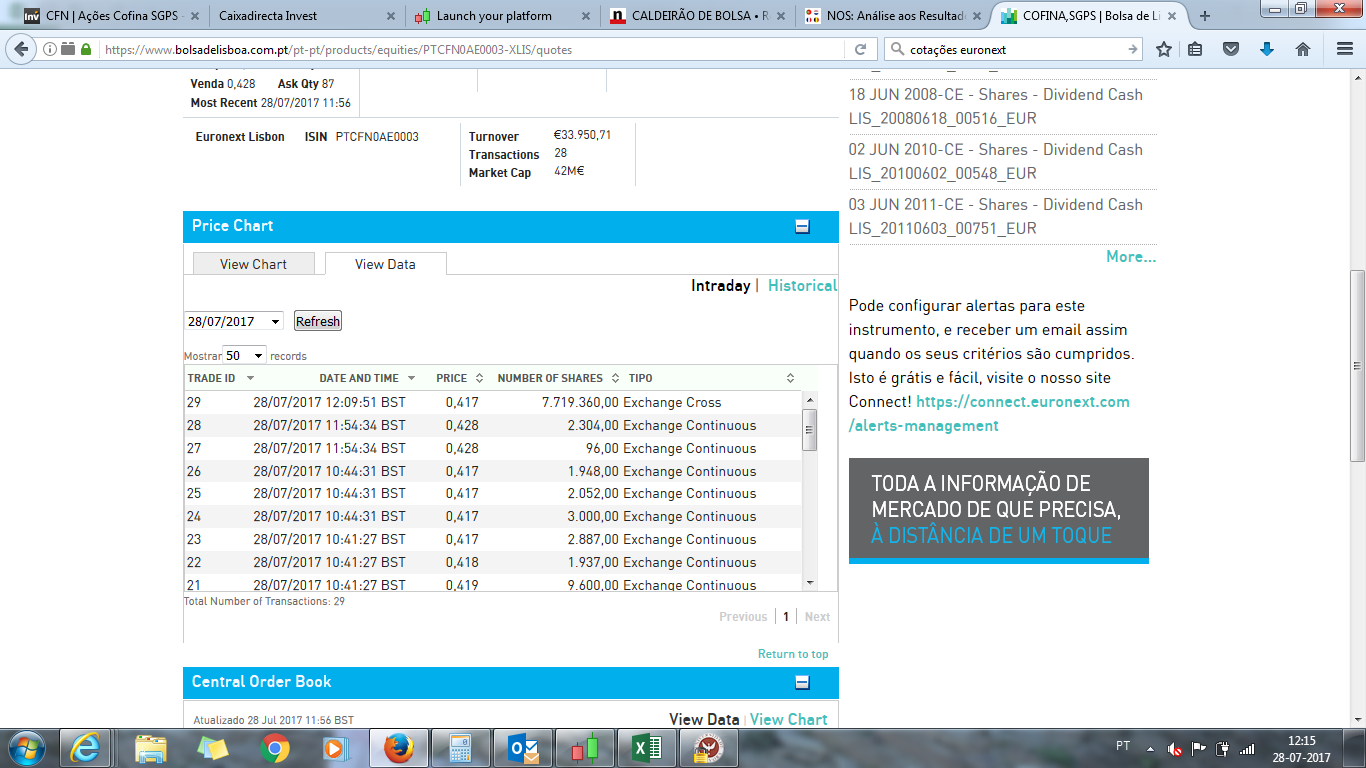1366x768 pixels.
Task: Sort the NUMBER OF SHARES column
Action: (613, 378)
